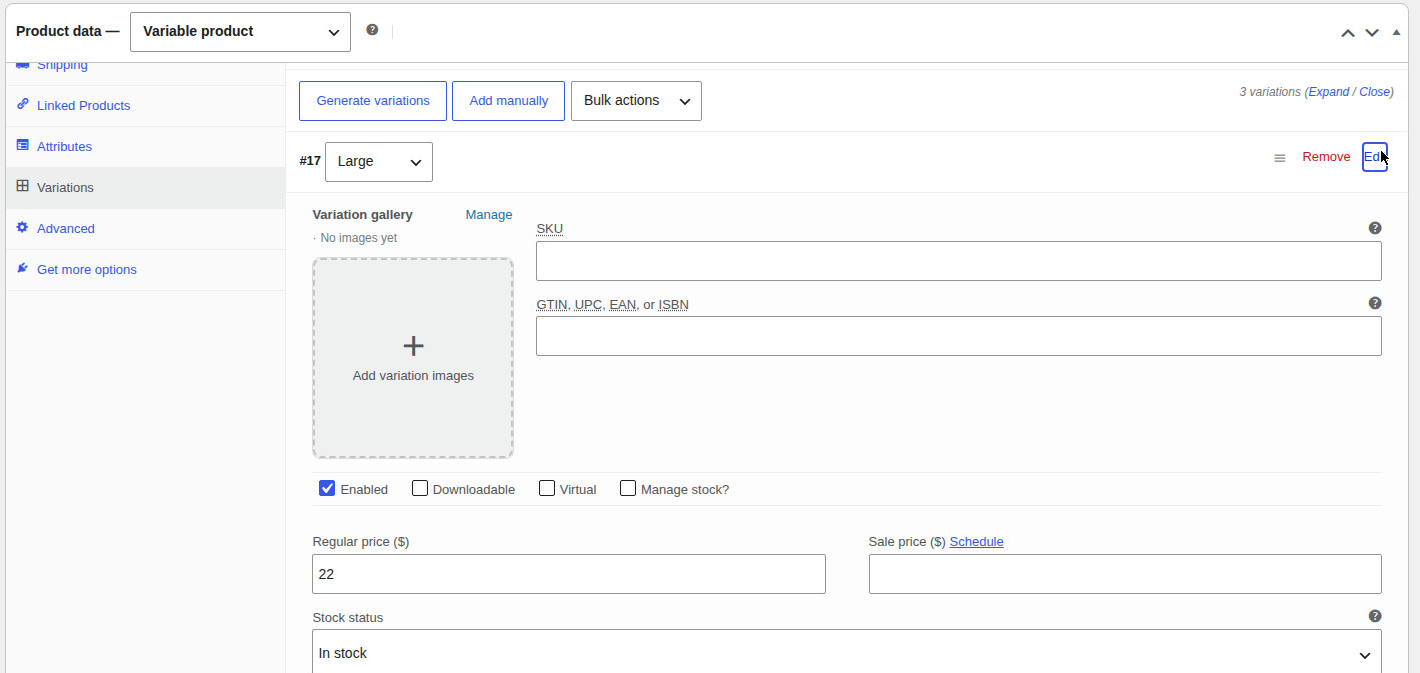The width and height of the screenshot is (1420, 673).
Task: Focus the GTIN, UPC, EAN, or ISBN field
Action: tap(959, 336)
